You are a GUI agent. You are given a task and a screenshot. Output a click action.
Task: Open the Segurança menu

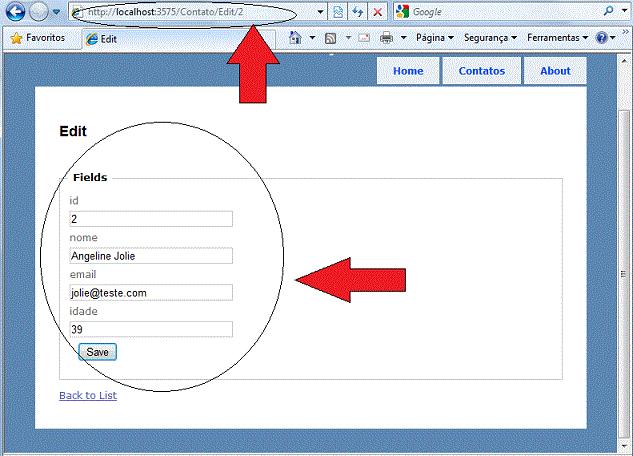(x=490, y=38)
